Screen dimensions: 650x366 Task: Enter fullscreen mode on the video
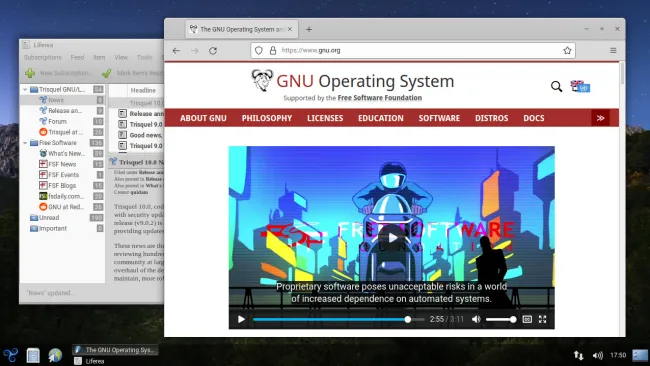[542, 319]
